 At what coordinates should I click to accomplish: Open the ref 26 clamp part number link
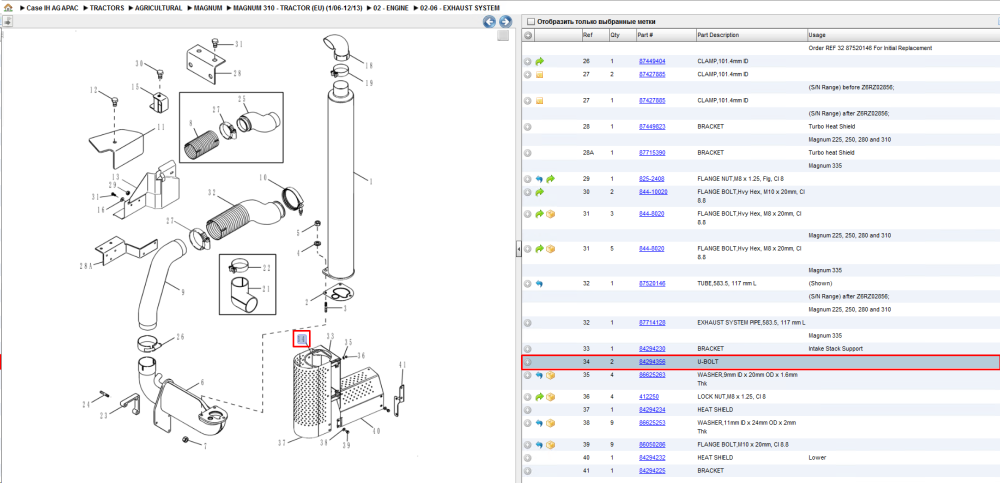[652, 62]
